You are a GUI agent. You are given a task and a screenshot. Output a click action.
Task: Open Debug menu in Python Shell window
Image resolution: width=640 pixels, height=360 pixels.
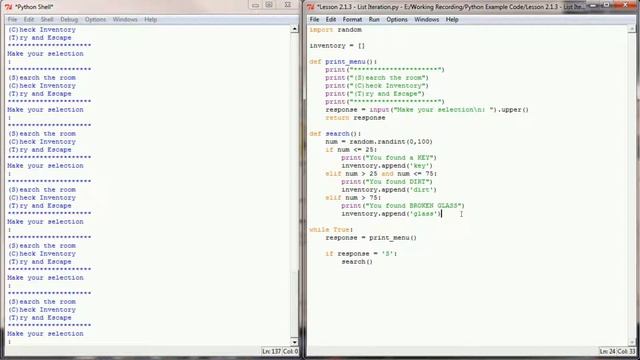tap(69, 20)
